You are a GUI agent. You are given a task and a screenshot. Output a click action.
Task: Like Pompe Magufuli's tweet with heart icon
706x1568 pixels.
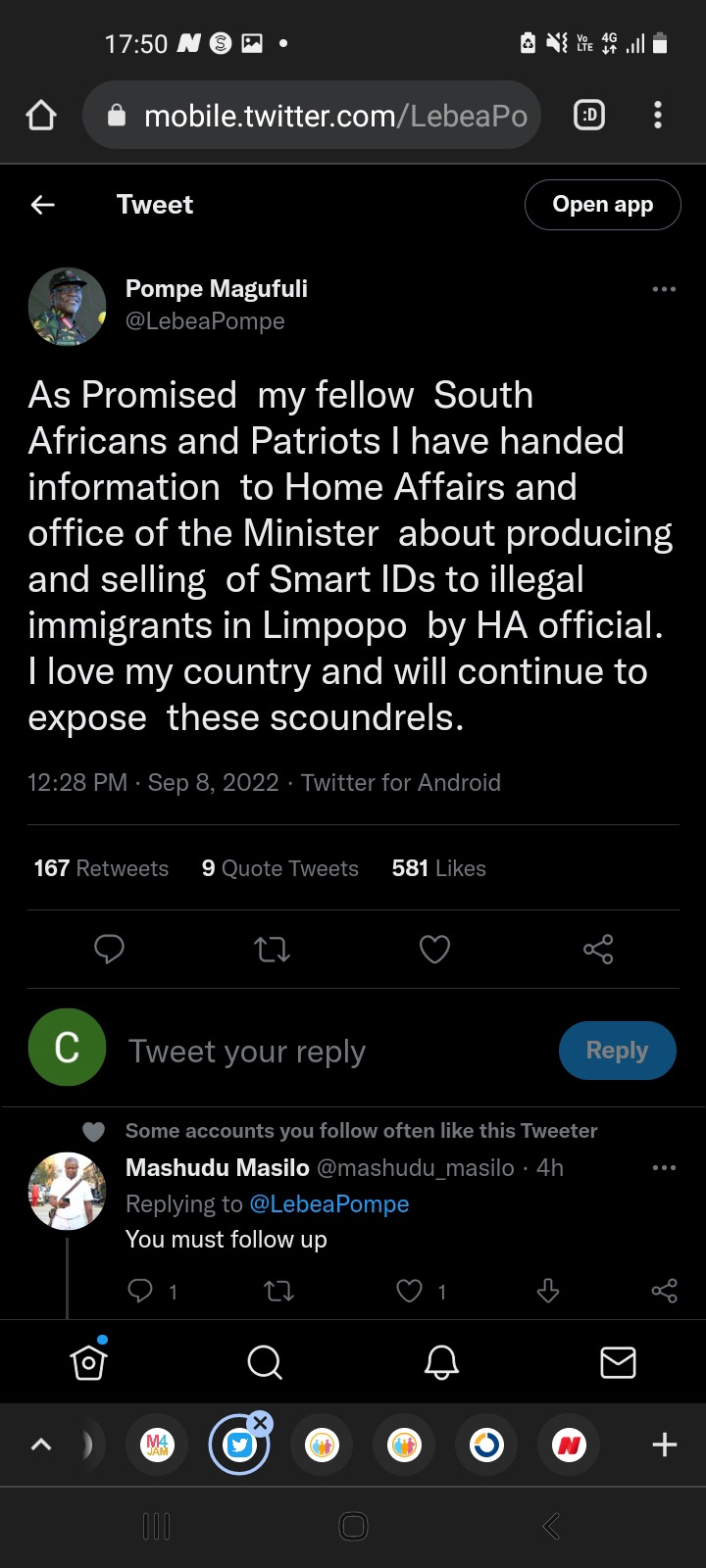click(x=434, y=949)
